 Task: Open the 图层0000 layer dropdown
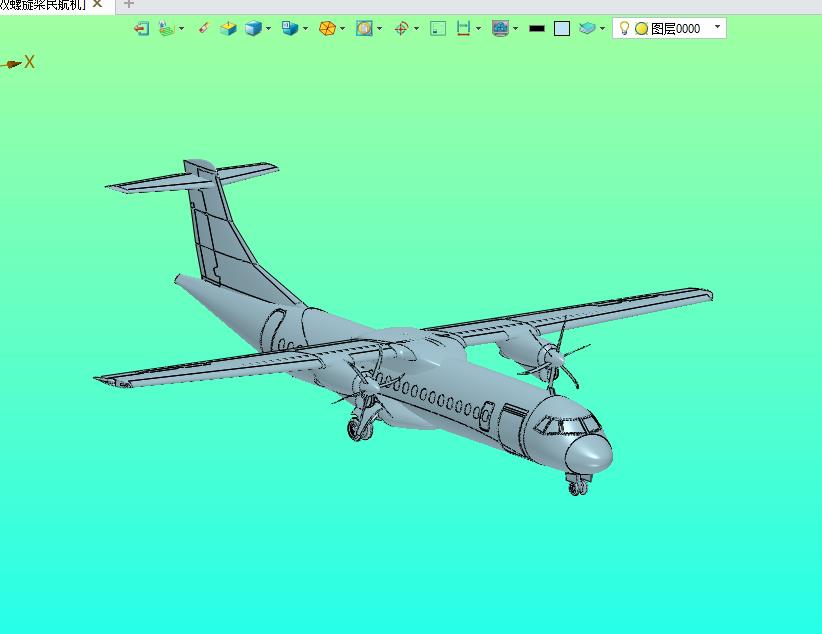[x=717, y=26]
